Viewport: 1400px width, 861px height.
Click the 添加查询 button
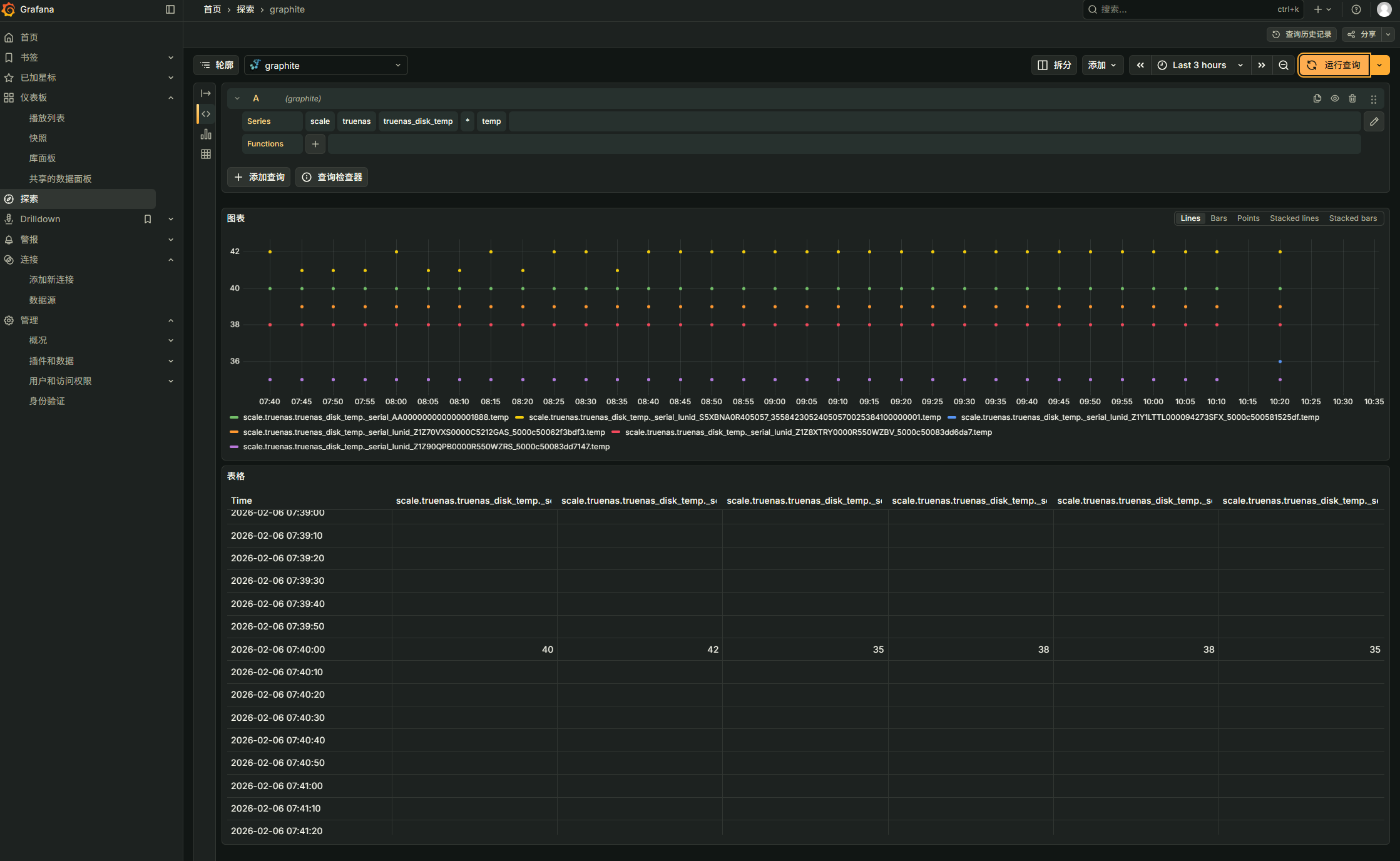pyautogui.click(x=259, y=177)
